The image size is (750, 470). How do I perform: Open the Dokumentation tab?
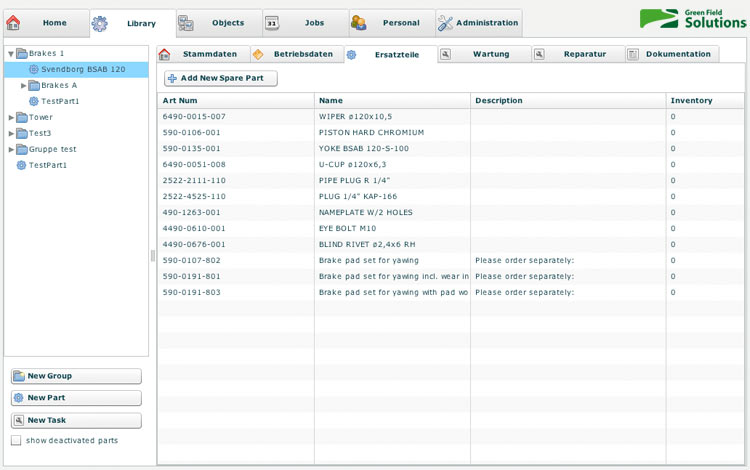pyautogui.click(x=677, y=54)
